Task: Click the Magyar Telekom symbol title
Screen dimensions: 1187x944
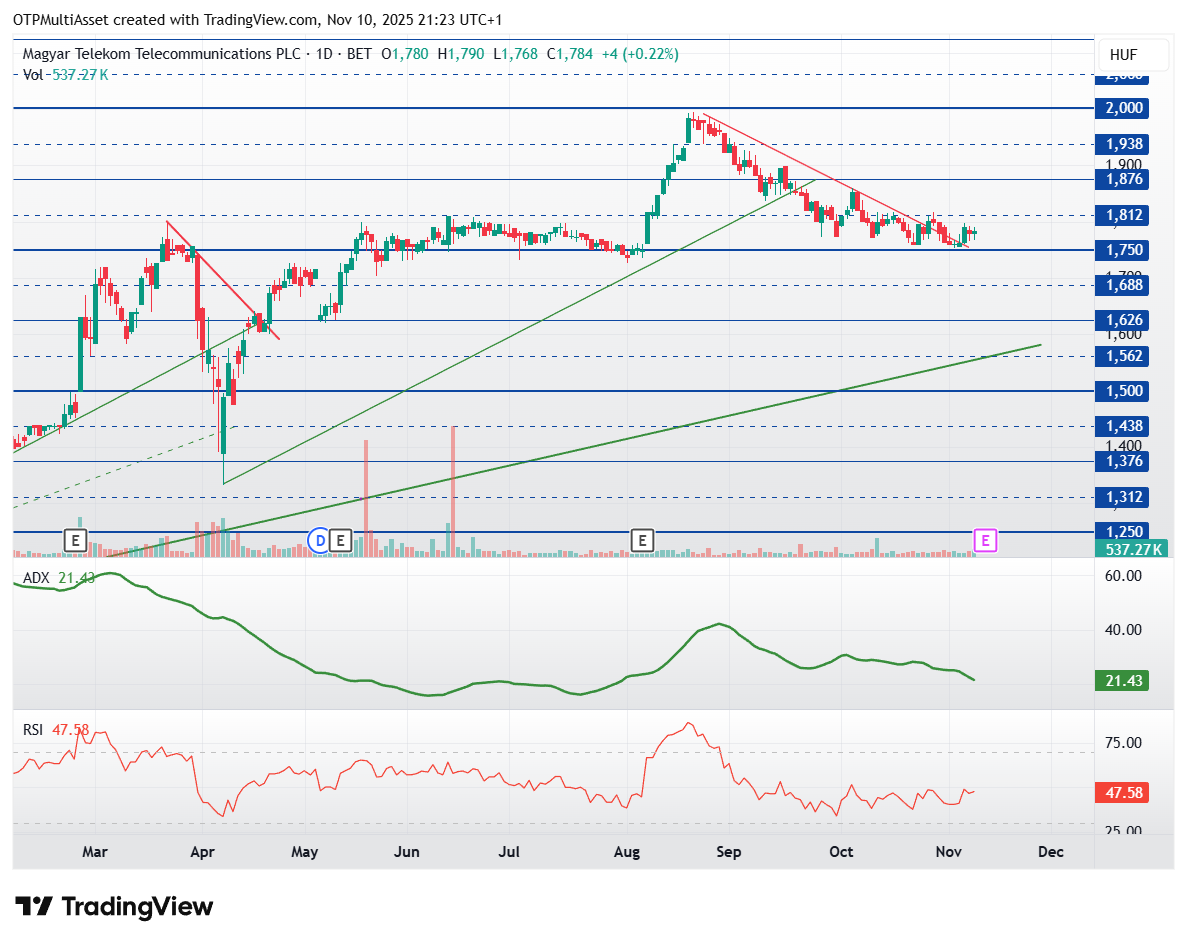Action: pos(161,55)
